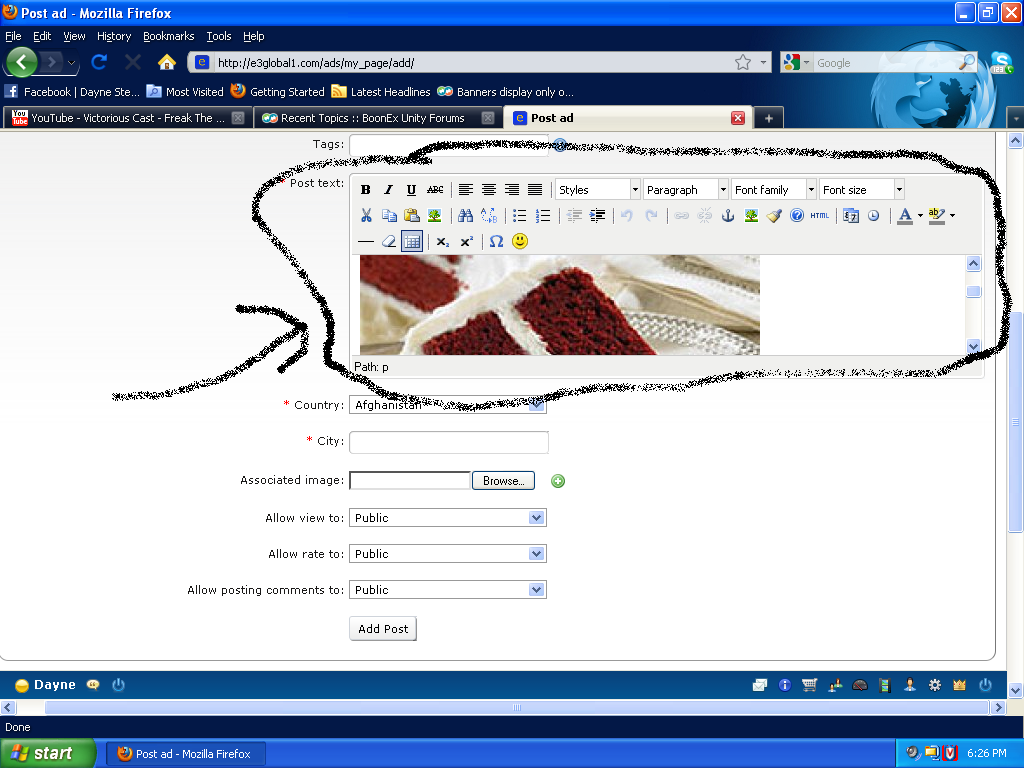Expand the Font family dropdown
Image resolution: width=1024 pixels, height=768 pixels.
[774, 190]
